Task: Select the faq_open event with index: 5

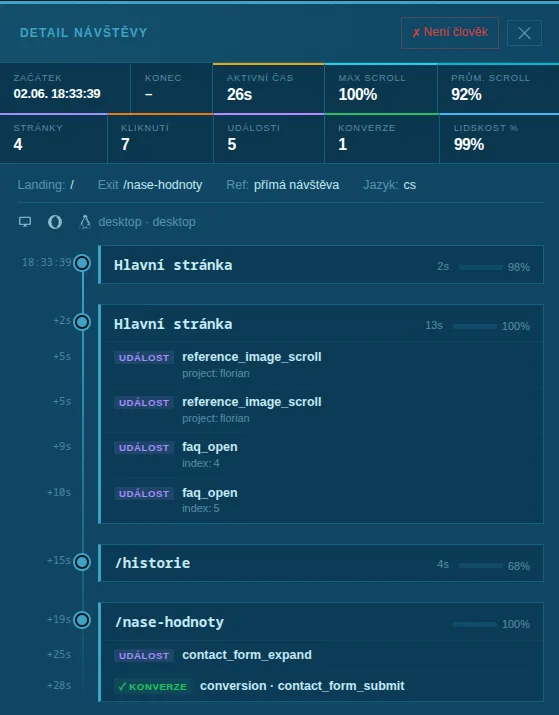Action: click(322, 500)
